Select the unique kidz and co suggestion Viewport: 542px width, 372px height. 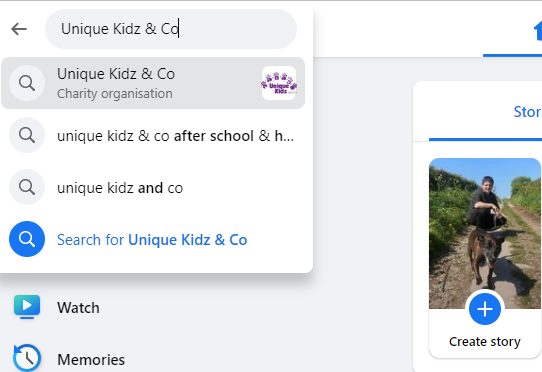[153, 187]
